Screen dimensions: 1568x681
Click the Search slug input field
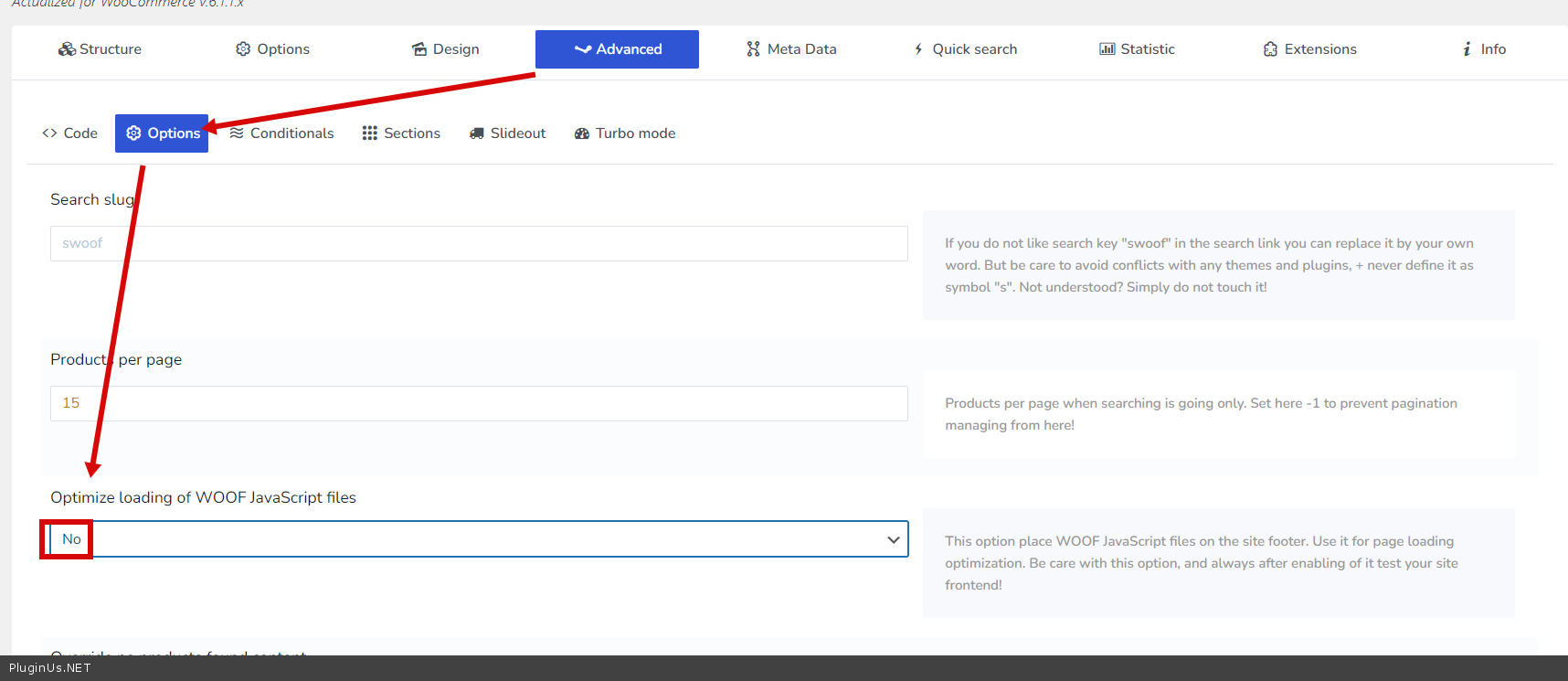[479, 244]
